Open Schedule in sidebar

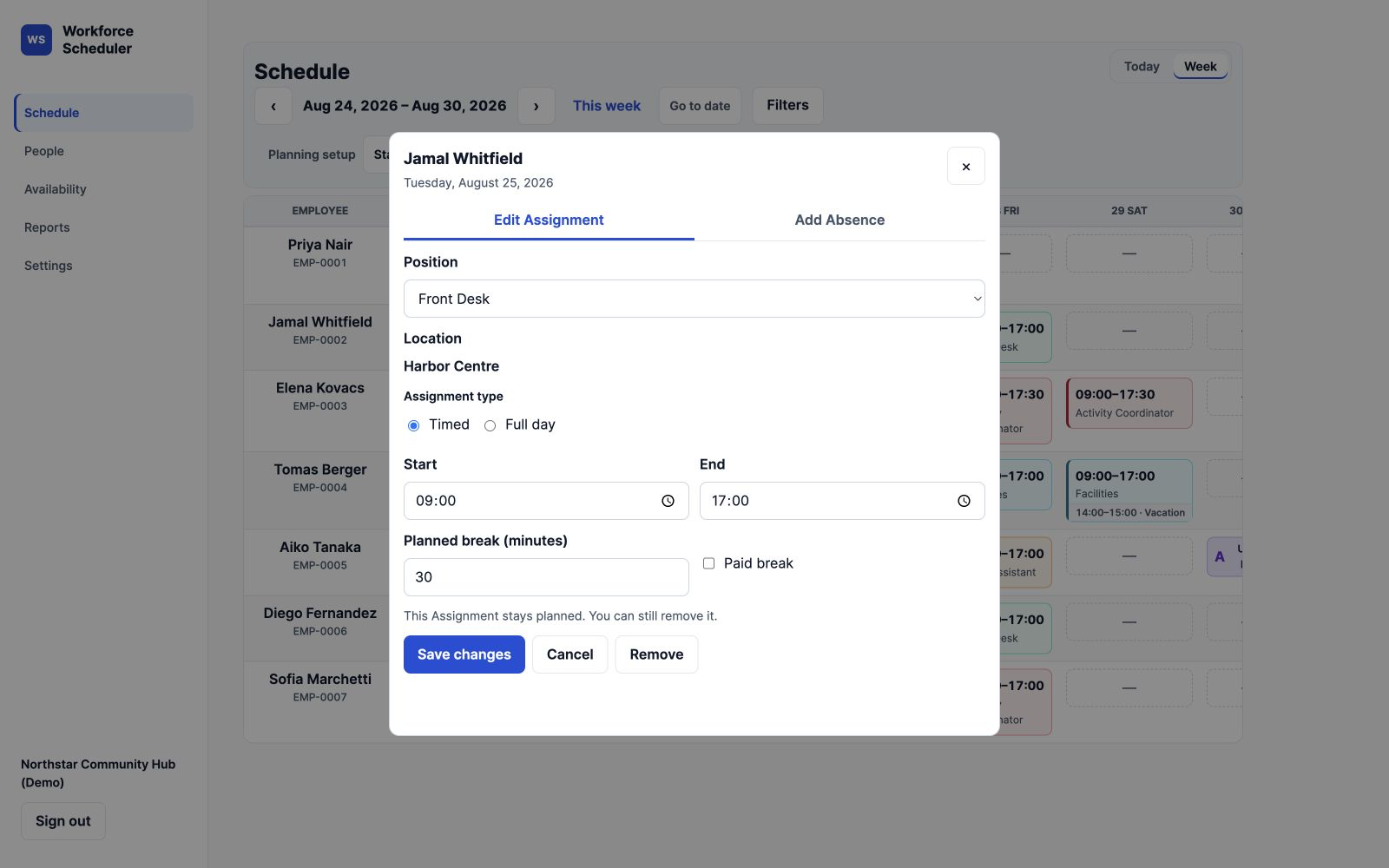pyautogui.click(x=103, y=113)
